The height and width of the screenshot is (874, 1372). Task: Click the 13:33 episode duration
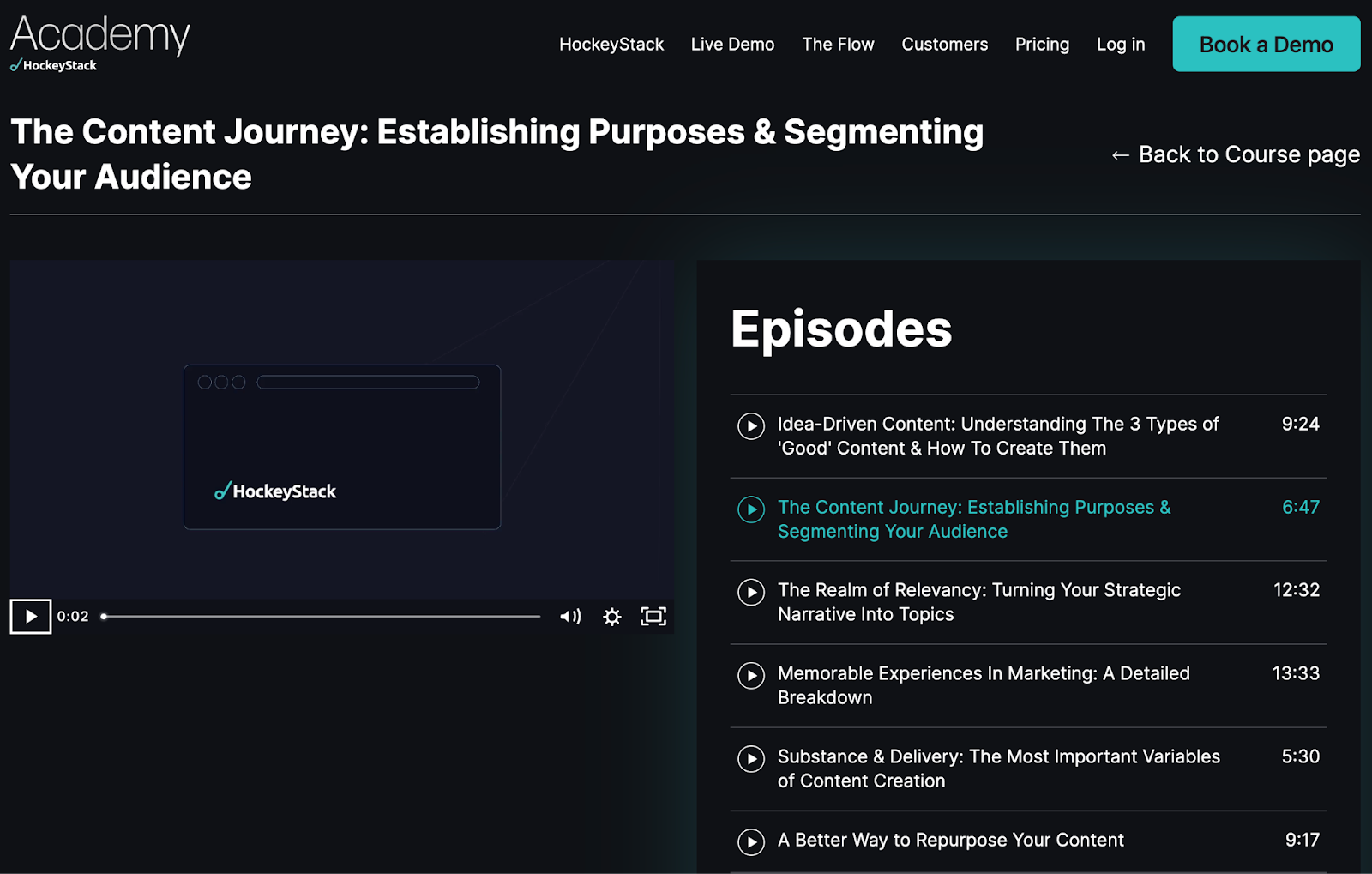click(1297, 673)
